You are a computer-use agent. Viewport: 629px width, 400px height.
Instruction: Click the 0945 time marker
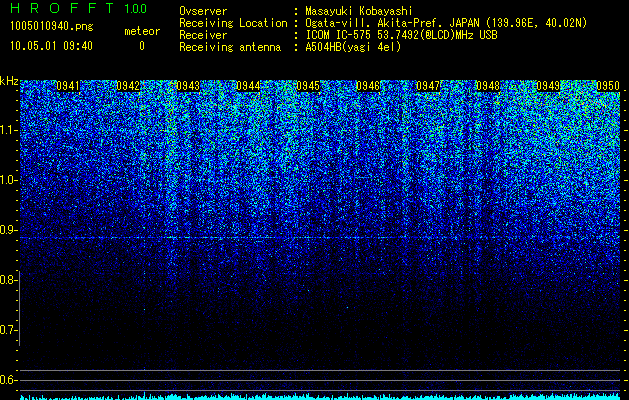click(x=308, y=86)
